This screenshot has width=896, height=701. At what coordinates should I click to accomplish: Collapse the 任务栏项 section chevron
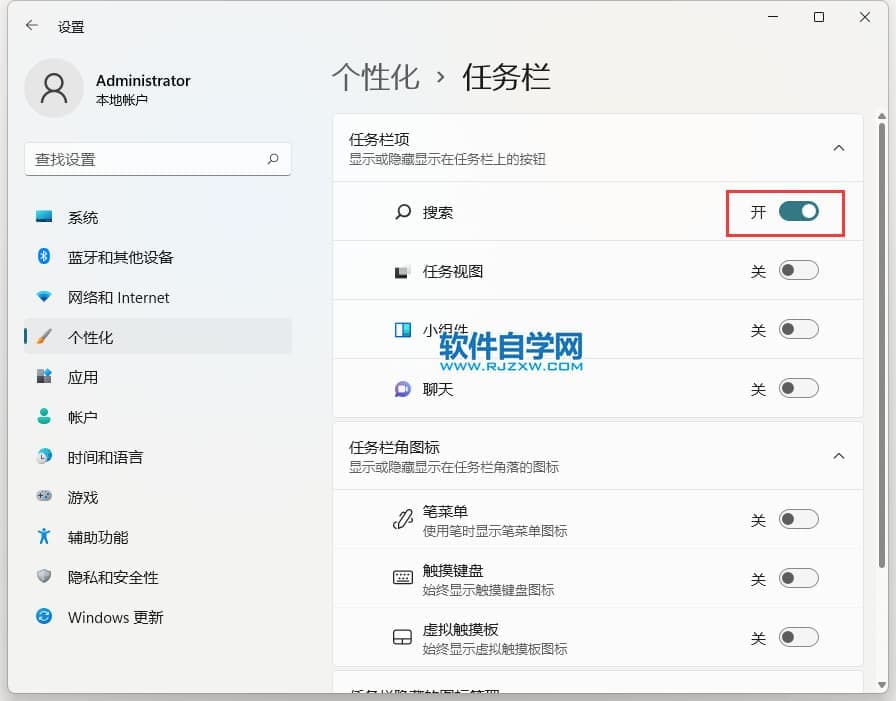839,148
